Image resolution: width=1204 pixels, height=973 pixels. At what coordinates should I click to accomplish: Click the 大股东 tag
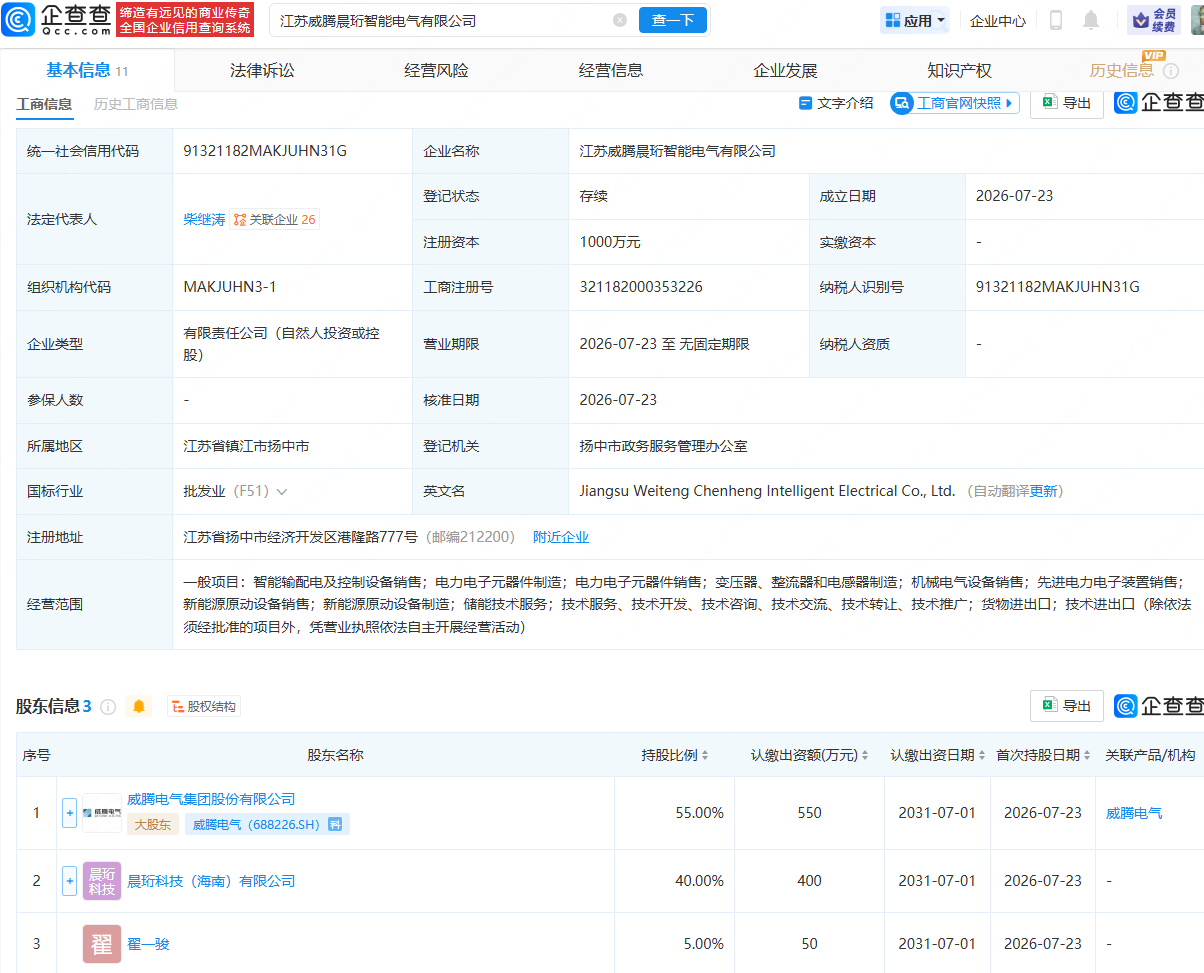[153, 824]
